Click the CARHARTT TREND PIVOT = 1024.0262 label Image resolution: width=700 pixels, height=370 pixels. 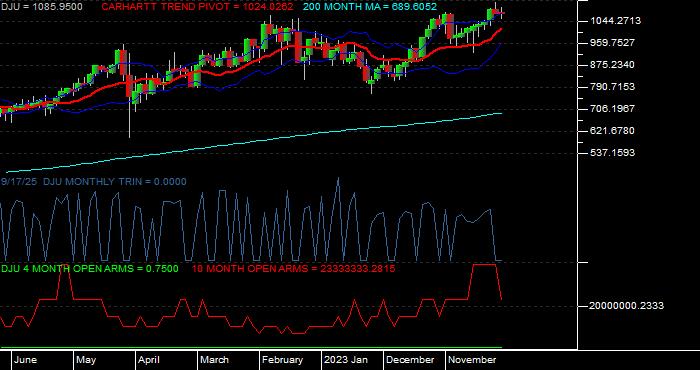pos(197,7)
